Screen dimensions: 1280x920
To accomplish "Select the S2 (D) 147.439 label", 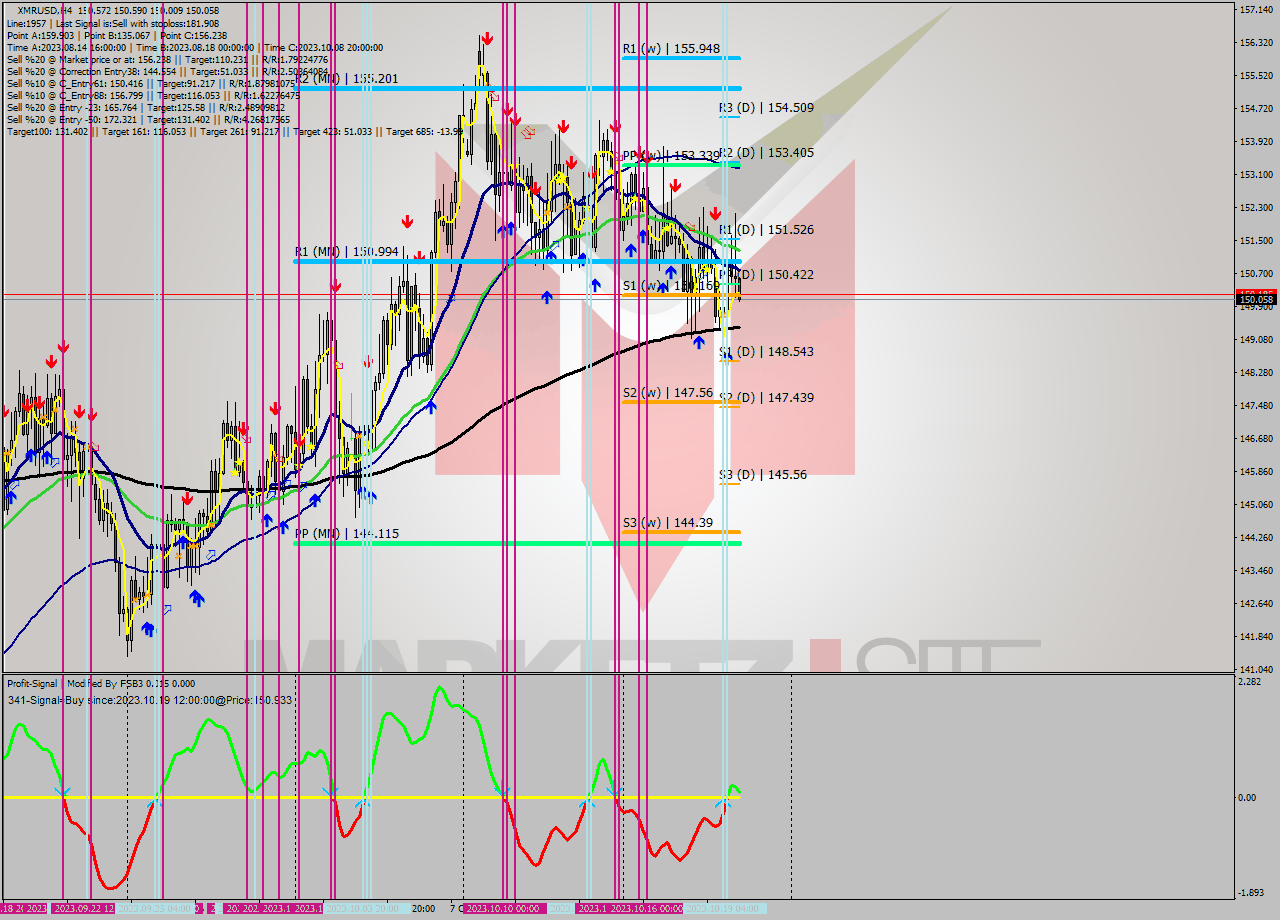I will [766, 397].
